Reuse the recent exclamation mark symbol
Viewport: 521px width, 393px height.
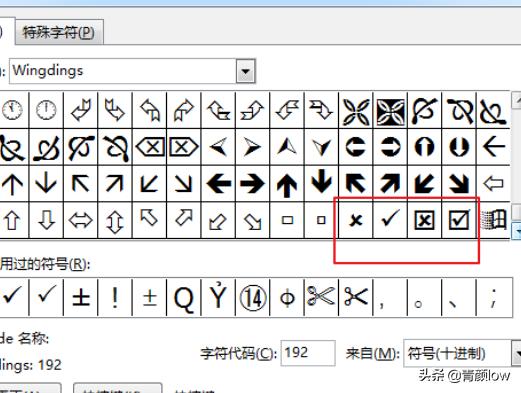[x=115, y=296]
